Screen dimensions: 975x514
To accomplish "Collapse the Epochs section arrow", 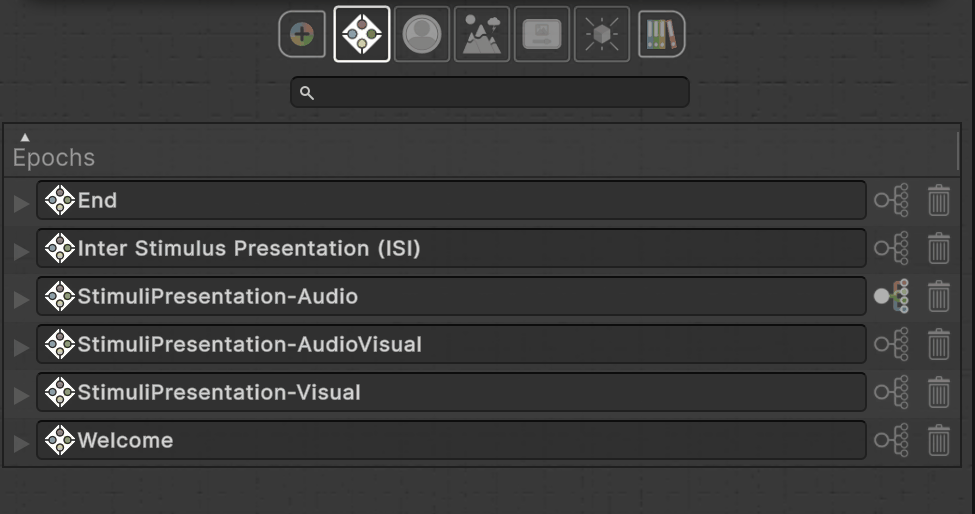I will pyautogui.click(x=25, y=137).
